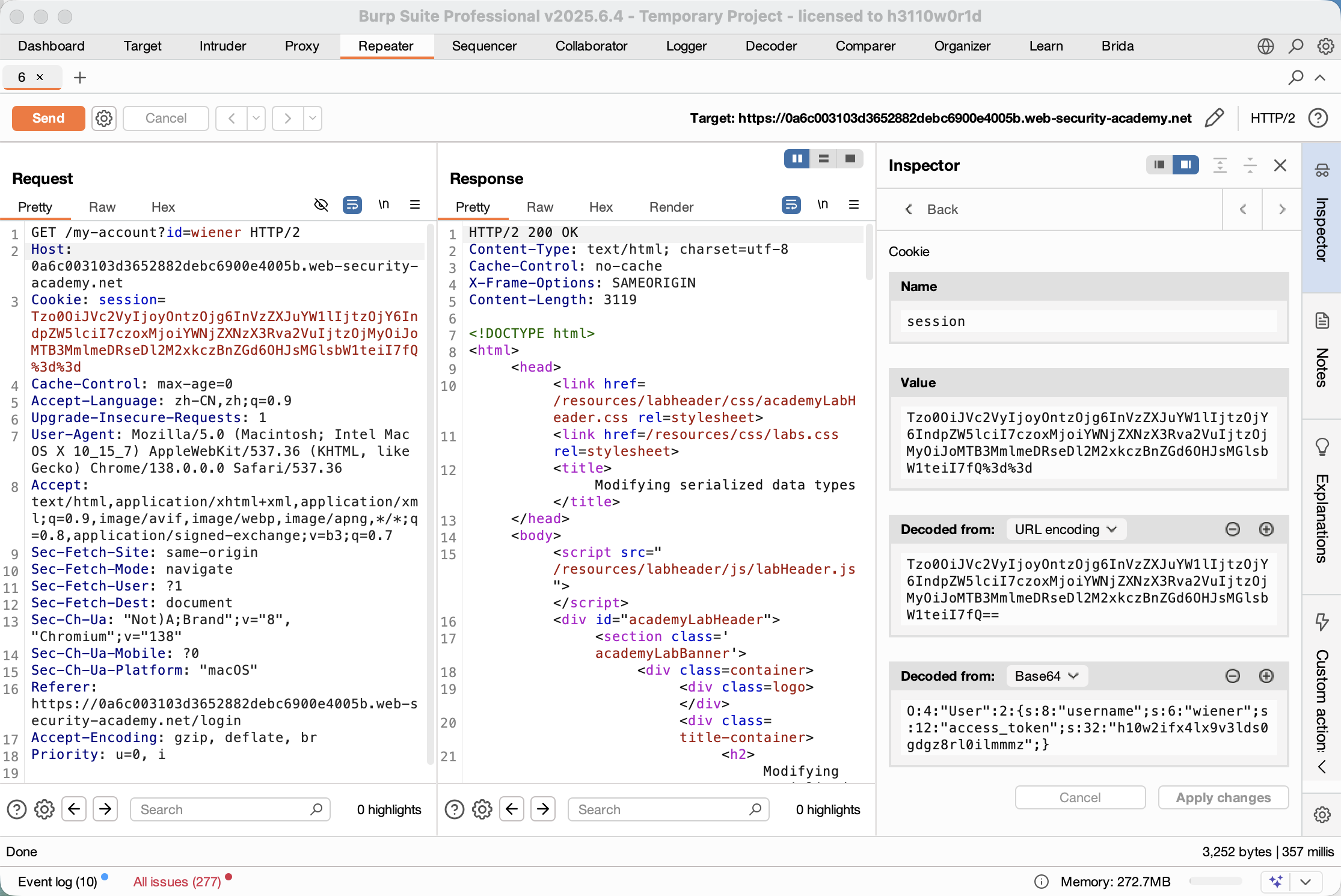The width and height of the screenshot is (1341, 896).
Task: Open the Notes side panel icon
Action: [1321, 321]
